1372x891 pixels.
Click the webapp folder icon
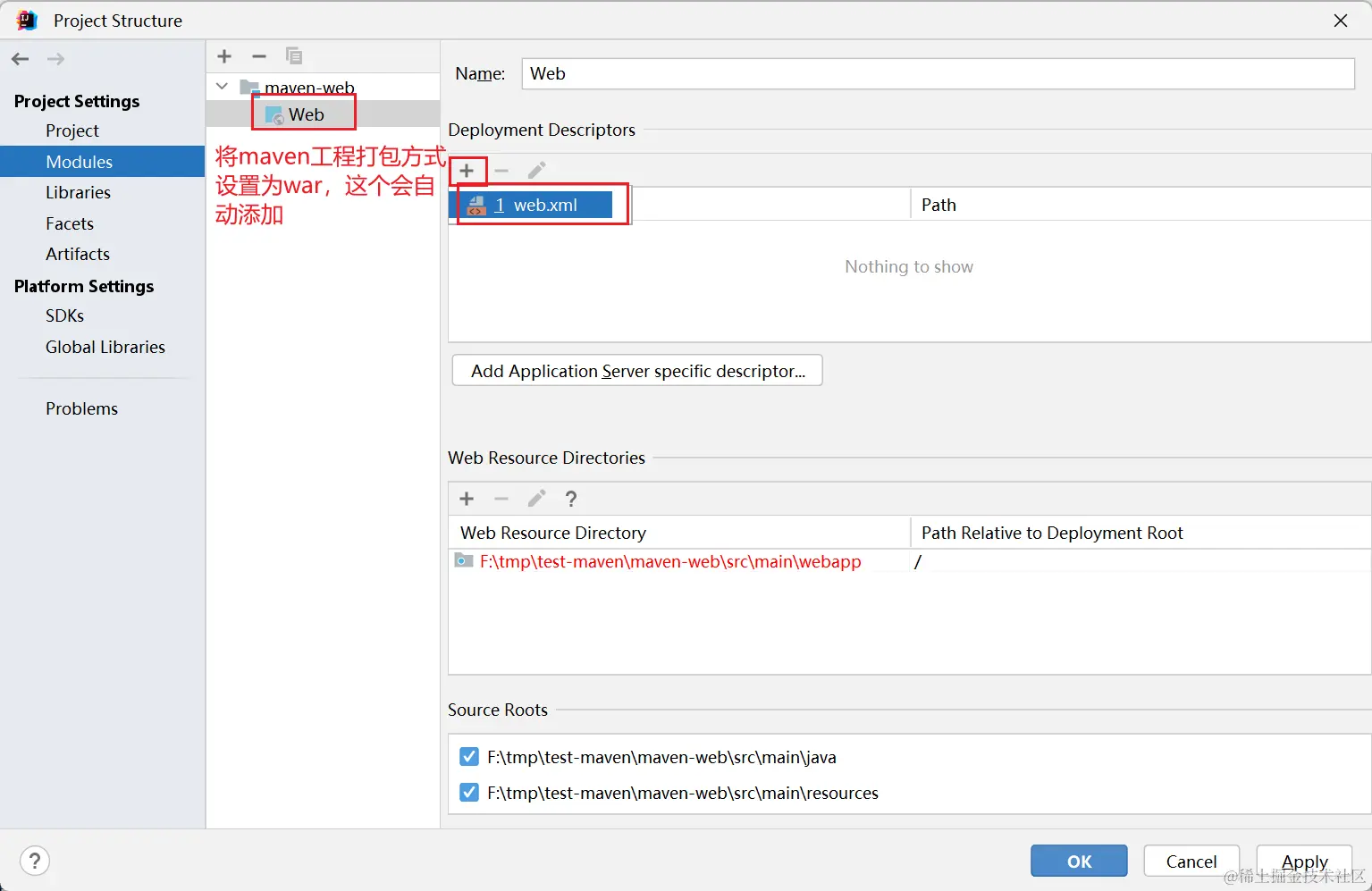tap(464, 561)
